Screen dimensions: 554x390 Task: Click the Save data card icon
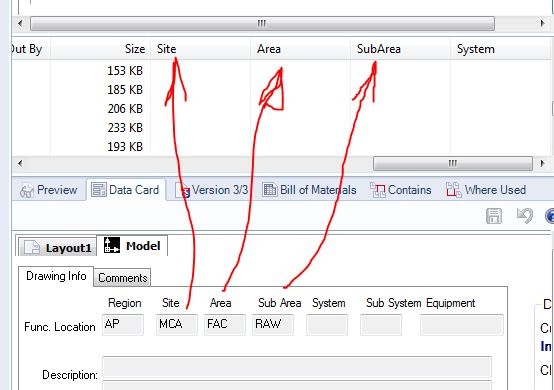[494, 216]
